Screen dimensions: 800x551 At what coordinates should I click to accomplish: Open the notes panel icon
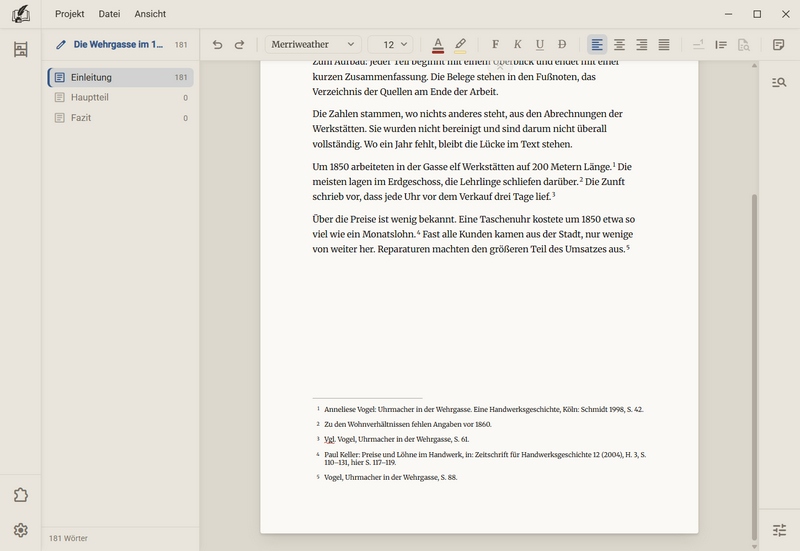(x=778, y=44)
